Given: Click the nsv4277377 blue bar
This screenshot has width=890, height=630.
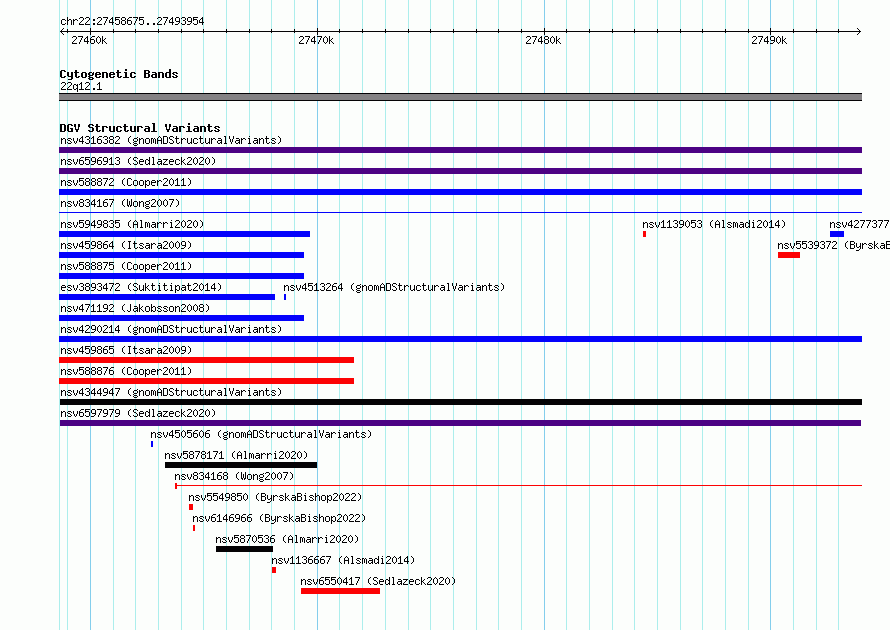Looking at the screenshot, I should pyautogui.click(x=837, y=234).
